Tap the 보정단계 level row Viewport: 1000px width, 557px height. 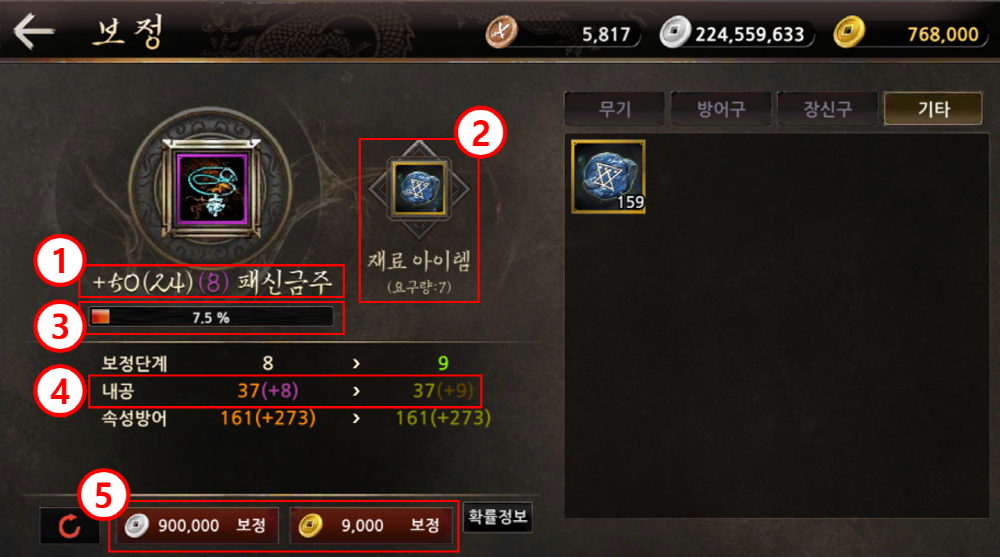pos(276,363)
